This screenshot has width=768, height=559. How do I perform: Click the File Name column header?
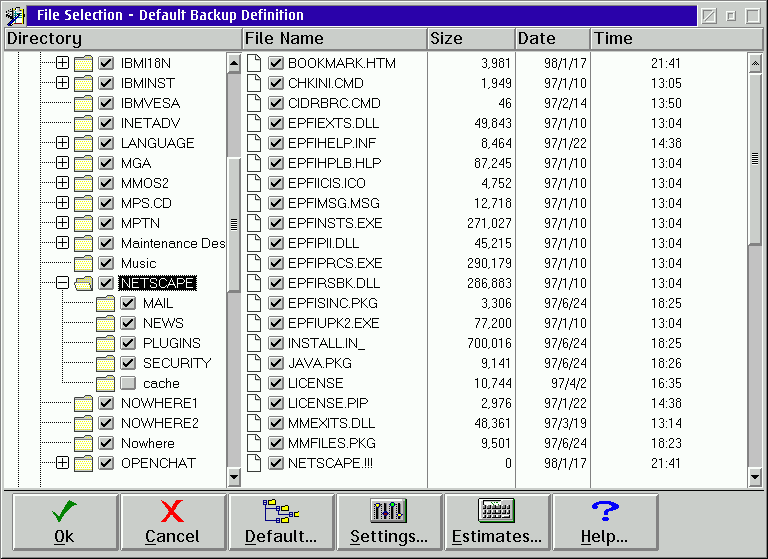click(x=335, y=39)
